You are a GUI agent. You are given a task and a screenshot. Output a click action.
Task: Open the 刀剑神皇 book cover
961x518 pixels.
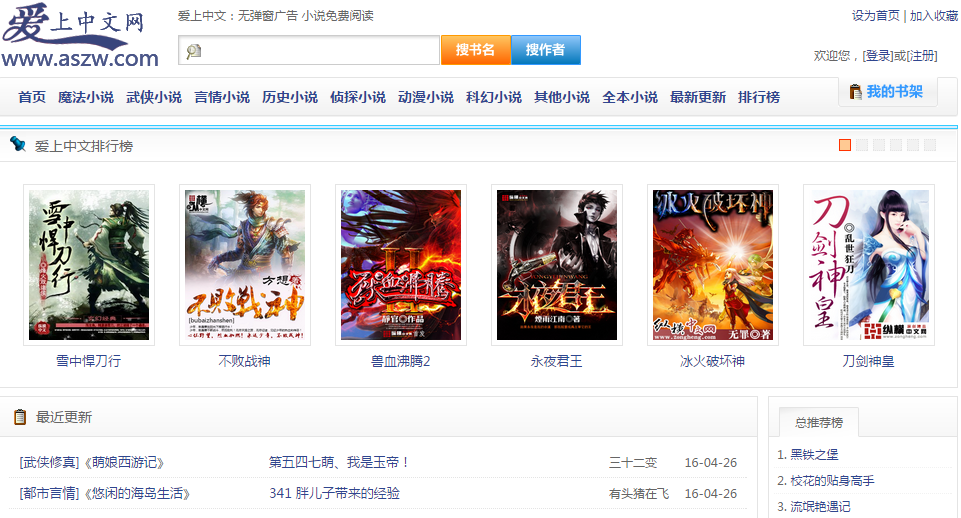tap(869, 265)
